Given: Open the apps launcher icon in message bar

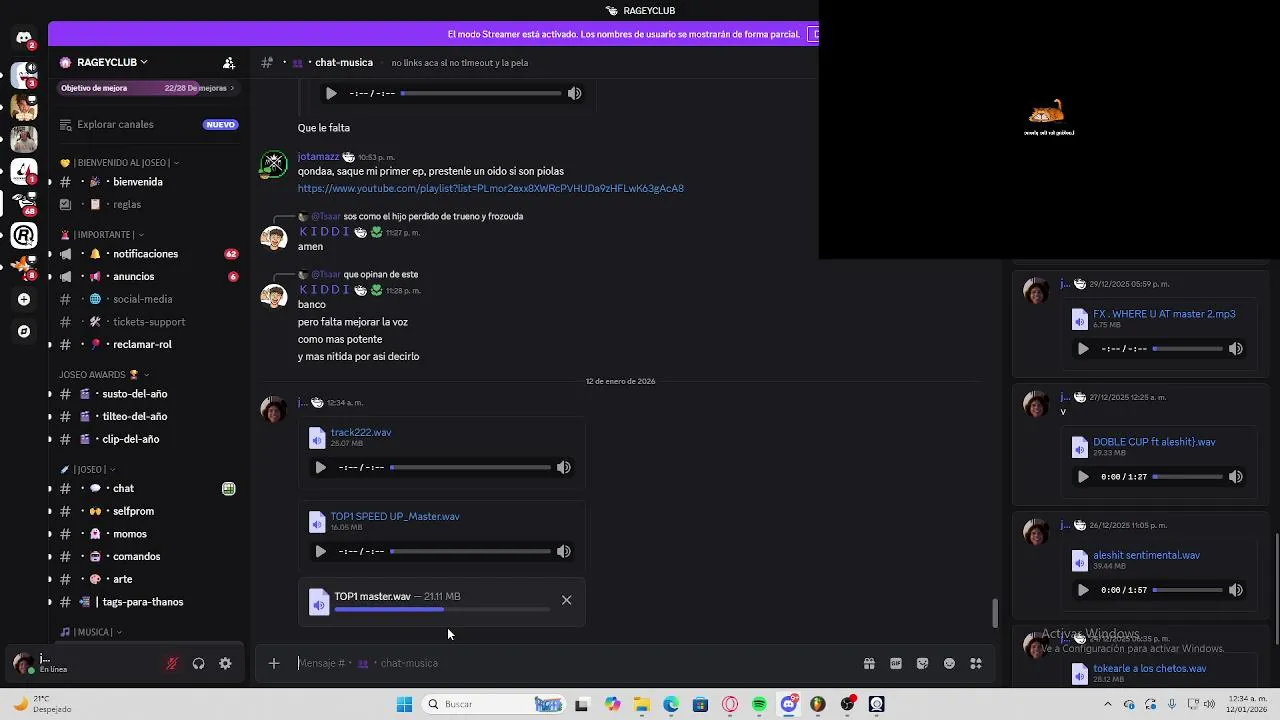Looking at the screenshot, I should (976, 663).
